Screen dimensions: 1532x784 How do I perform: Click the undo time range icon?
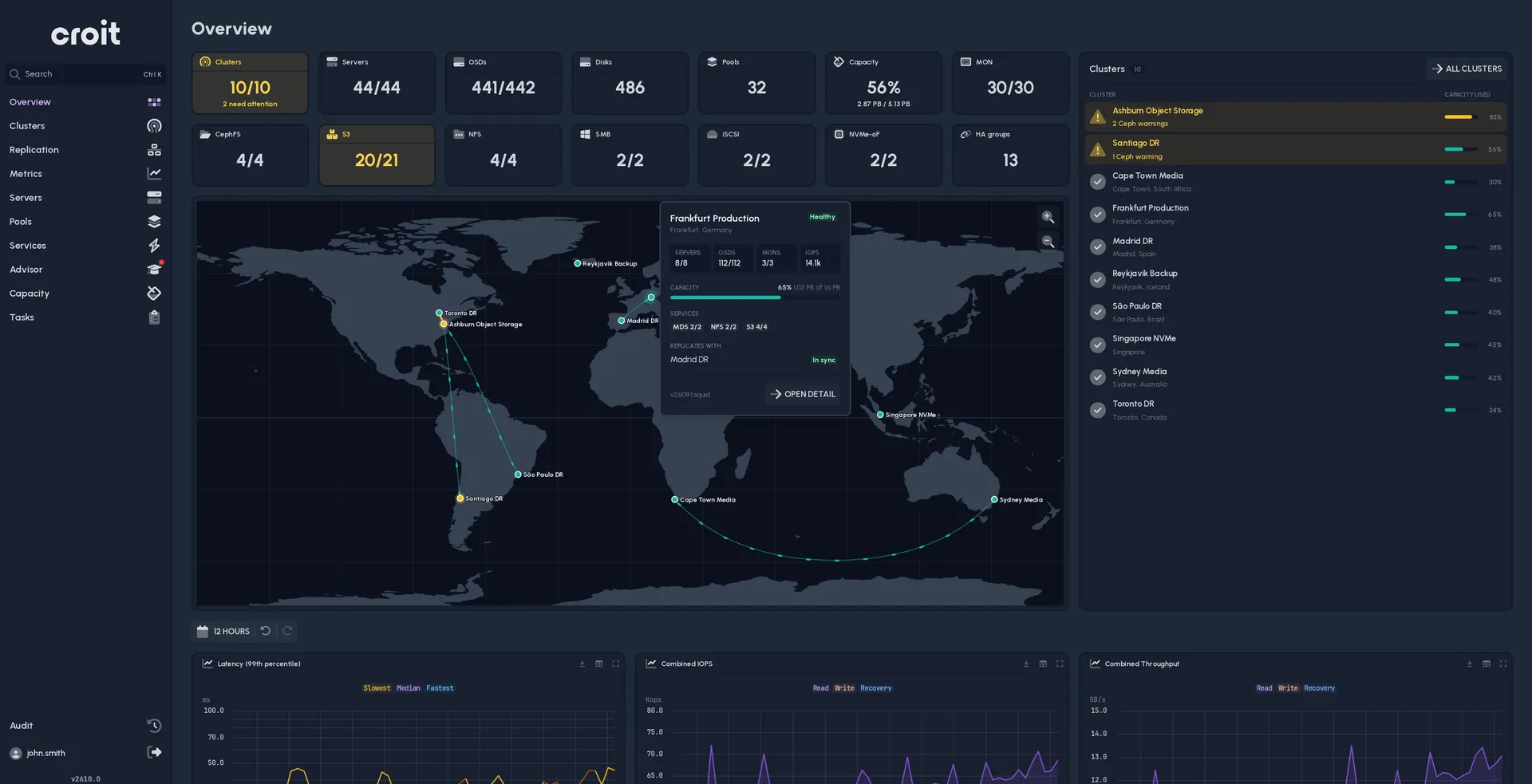pyautogui.click(x=266, y=631)
